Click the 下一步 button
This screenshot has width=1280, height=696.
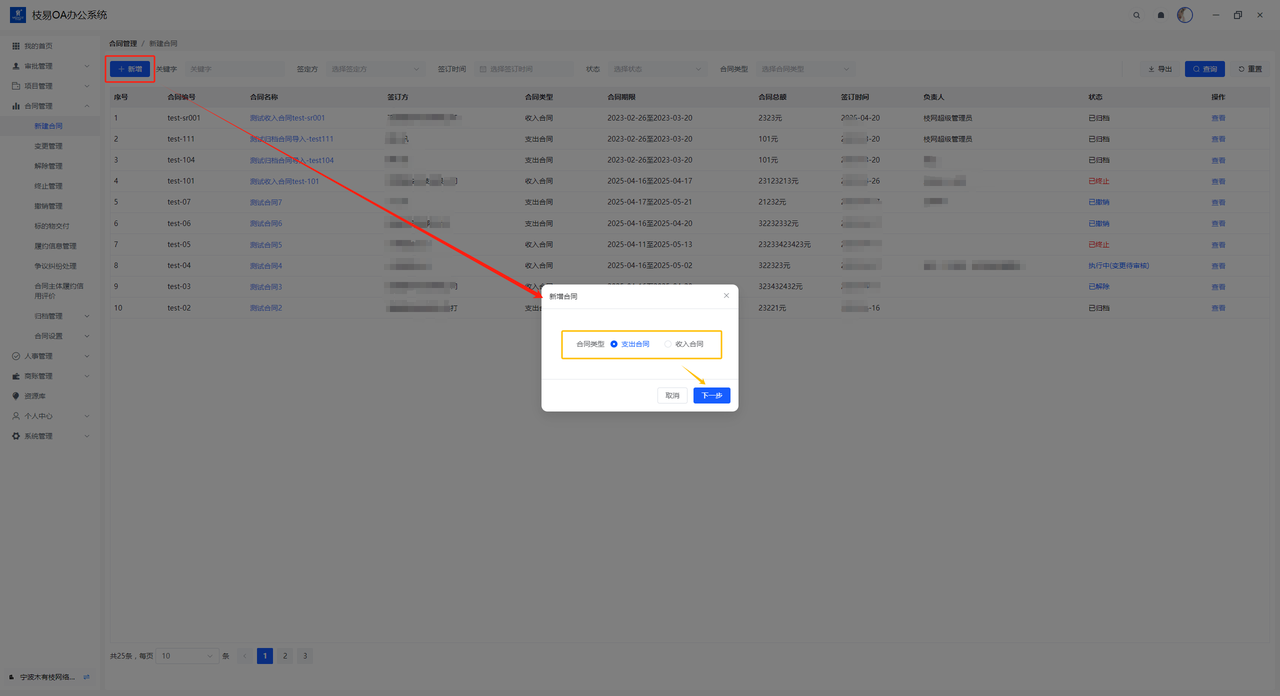[x=711, y=396]
